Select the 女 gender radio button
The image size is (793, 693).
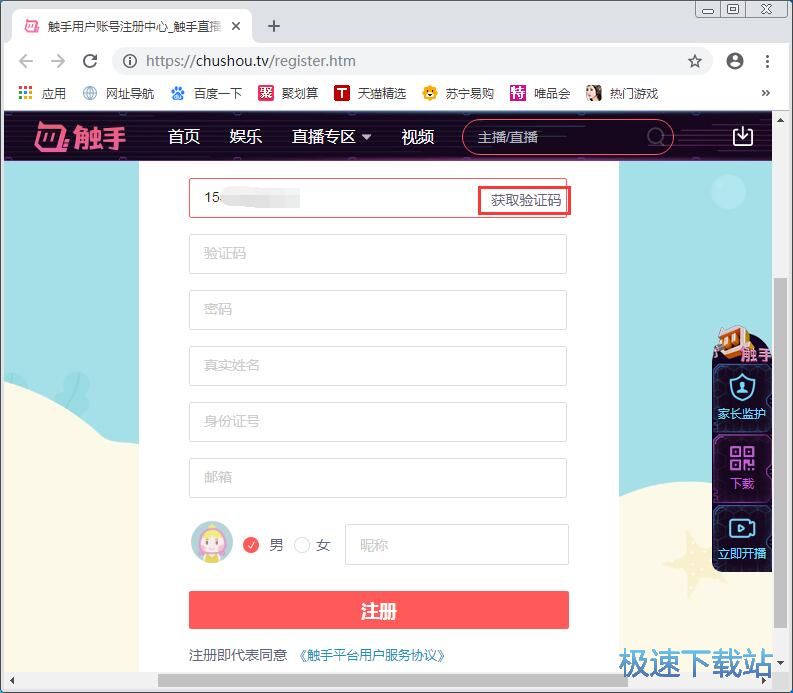click(x=302, y=545)
